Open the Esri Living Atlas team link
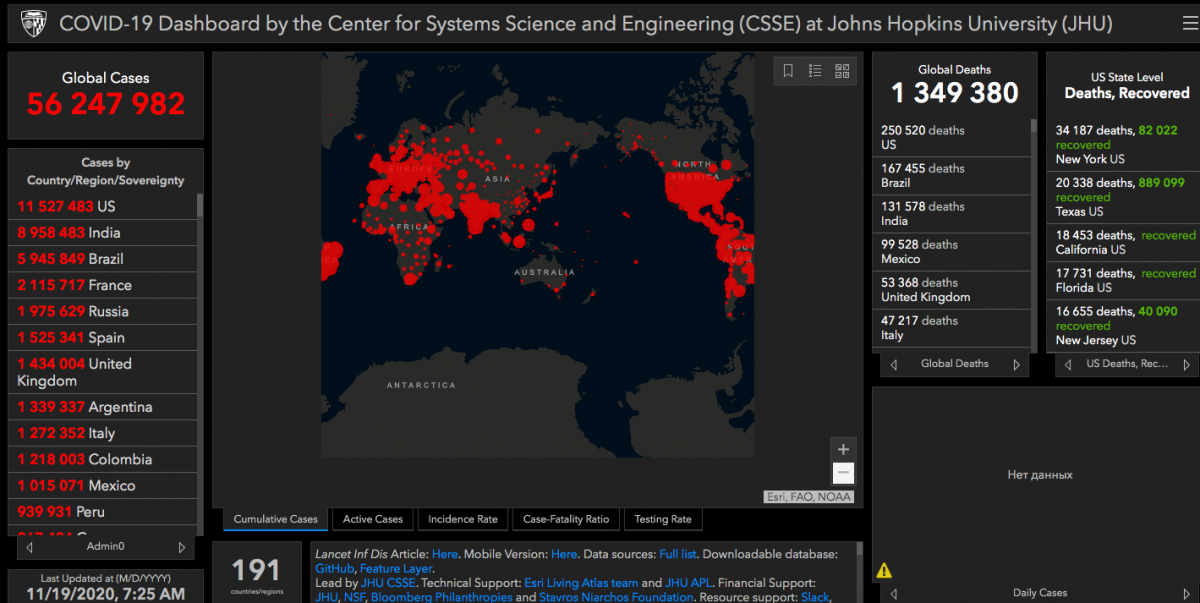 click(581, 583)
